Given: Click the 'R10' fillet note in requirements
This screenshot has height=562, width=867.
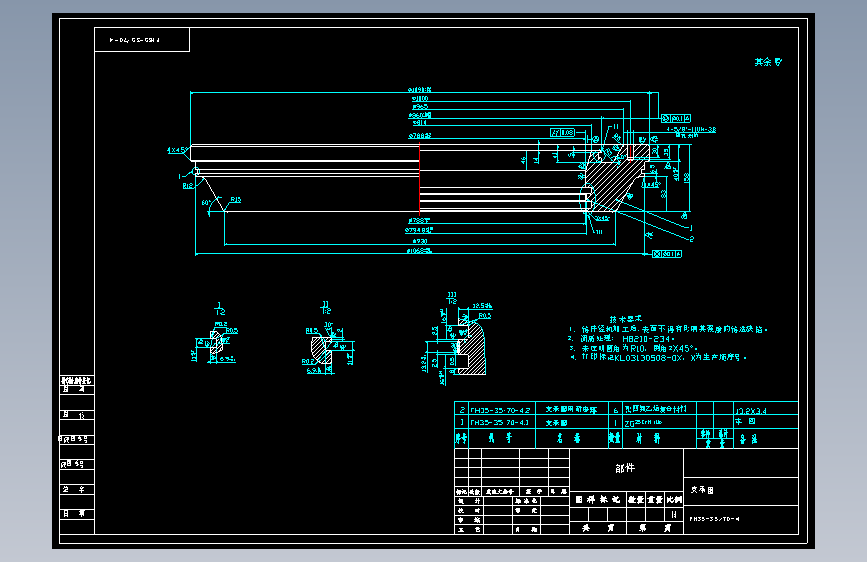Looking at the screenshot, I should [638, 348].
